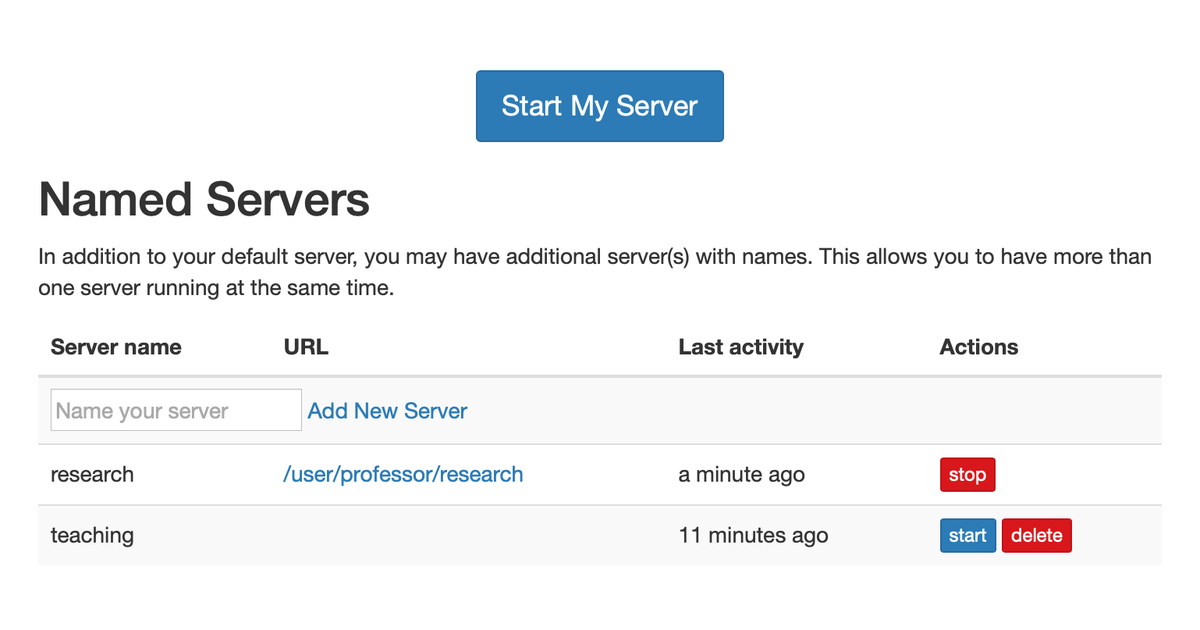This screenshot has width=1200, height=630.
Task: Click the '11 minutes ago' activity text
Action: pyautogui.click(x=753, y=535)
